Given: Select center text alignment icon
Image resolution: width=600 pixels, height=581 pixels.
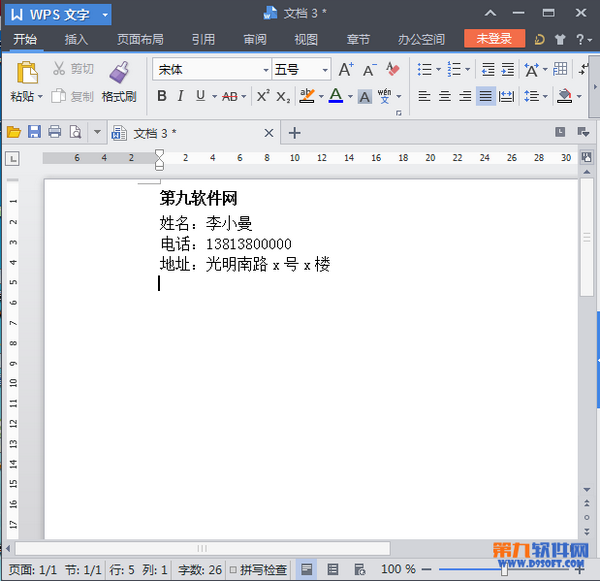Looking at the screenshot, I should [x=443, y=96].
